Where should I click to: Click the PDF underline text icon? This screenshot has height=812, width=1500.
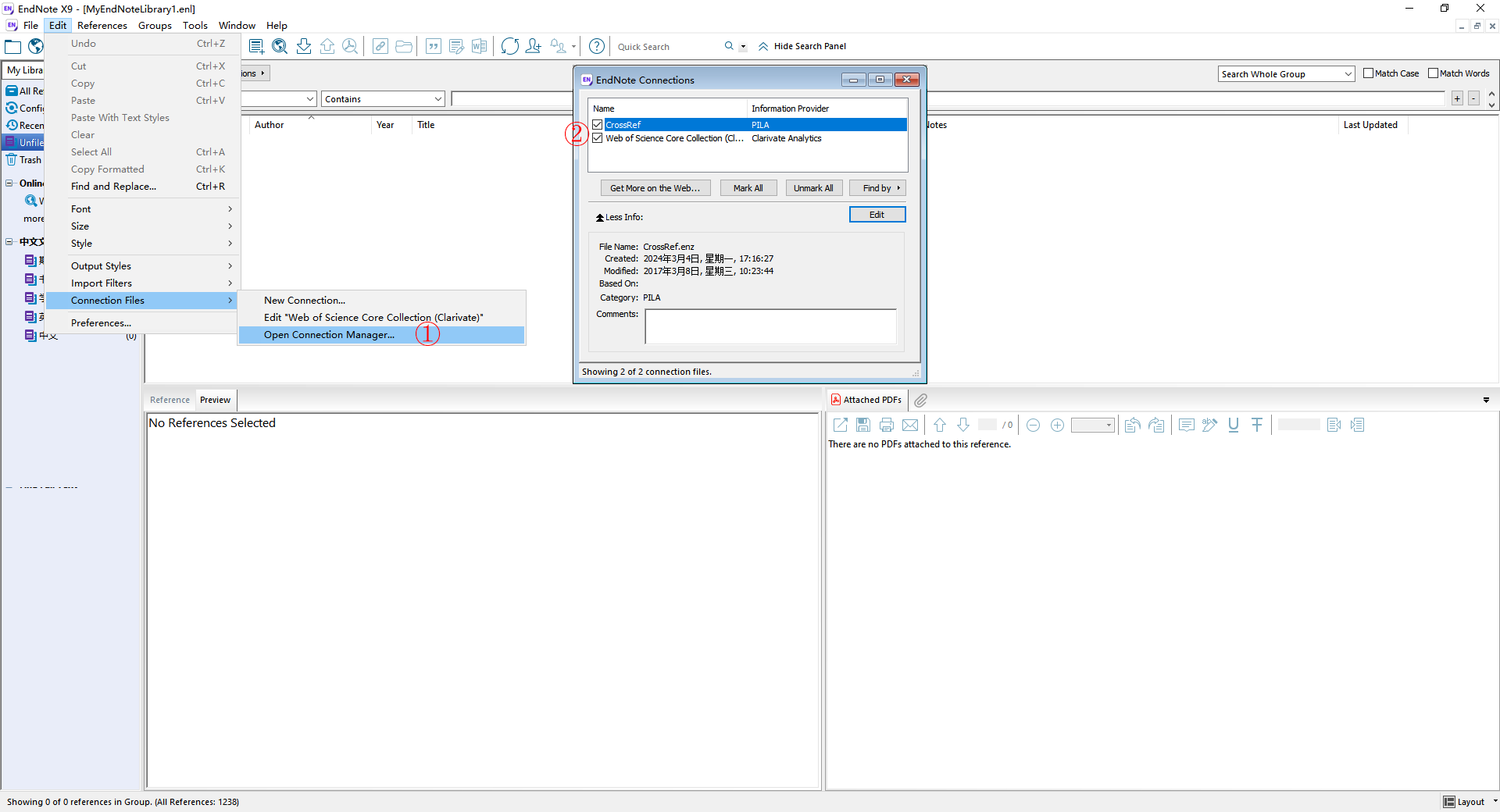(1234, 425)
